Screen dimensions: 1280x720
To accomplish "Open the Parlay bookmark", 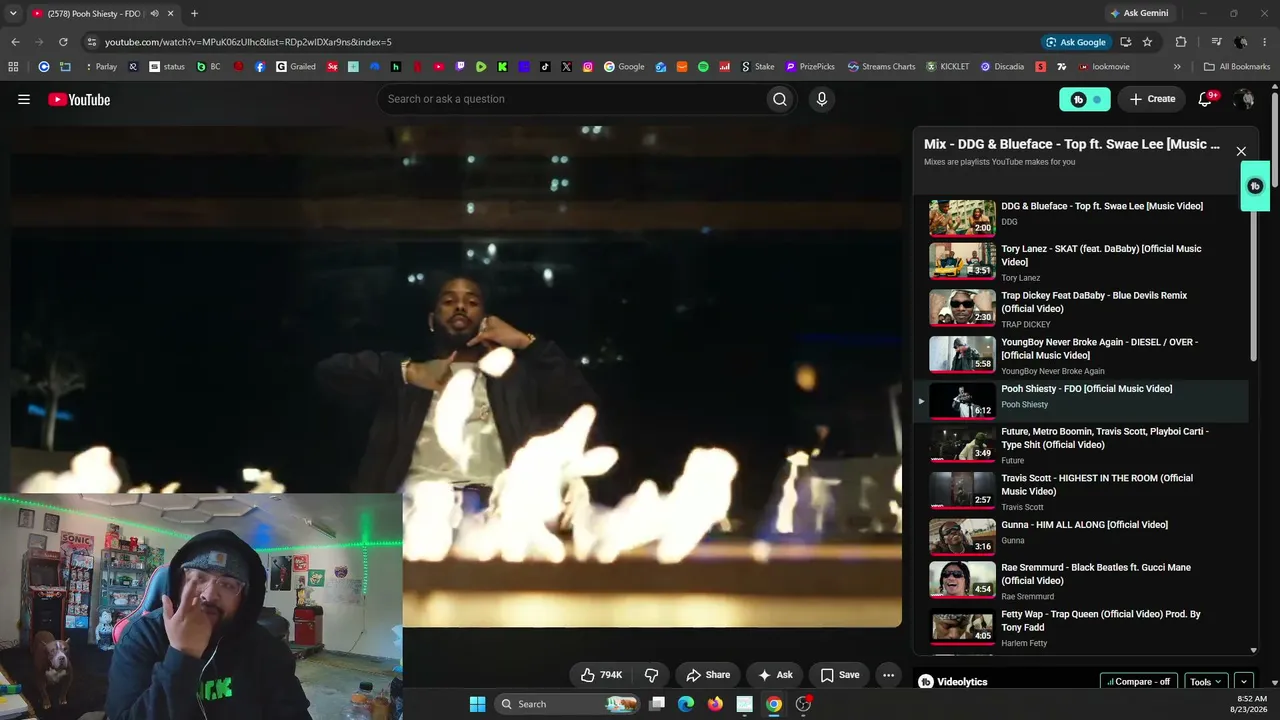I will point(100,67).
